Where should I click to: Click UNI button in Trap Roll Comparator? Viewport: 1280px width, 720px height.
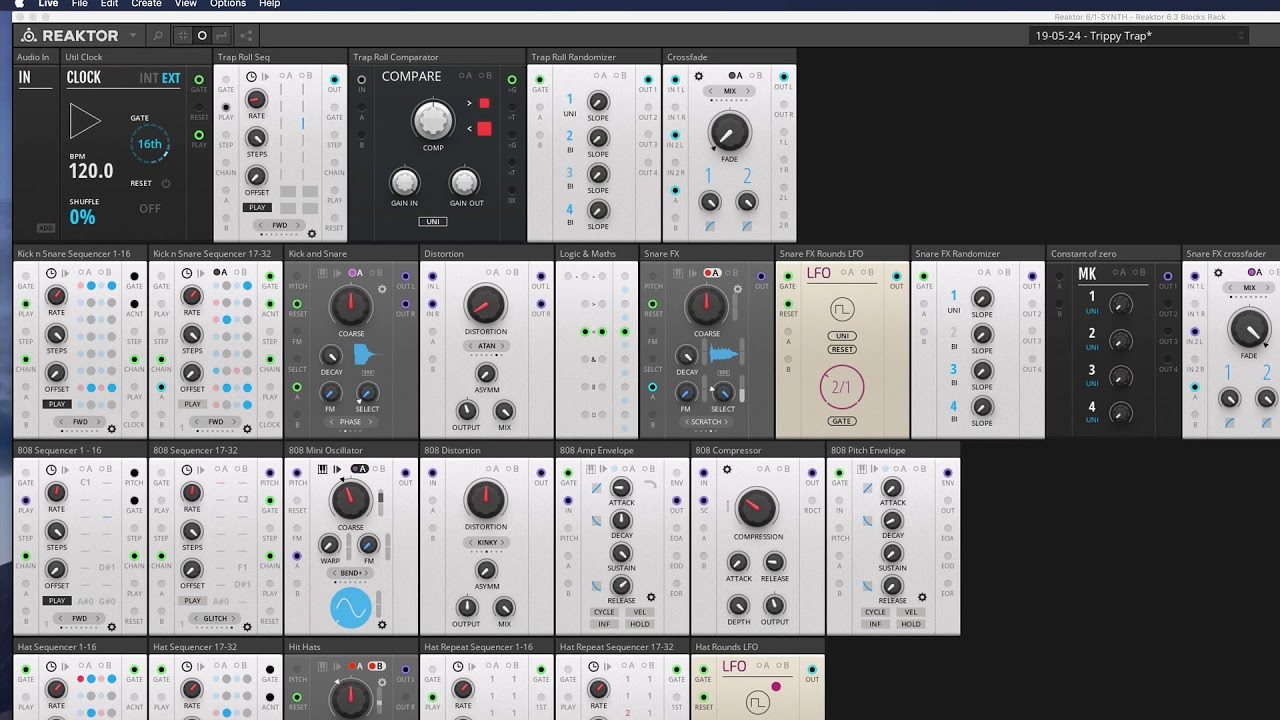[x=433, y=222]
